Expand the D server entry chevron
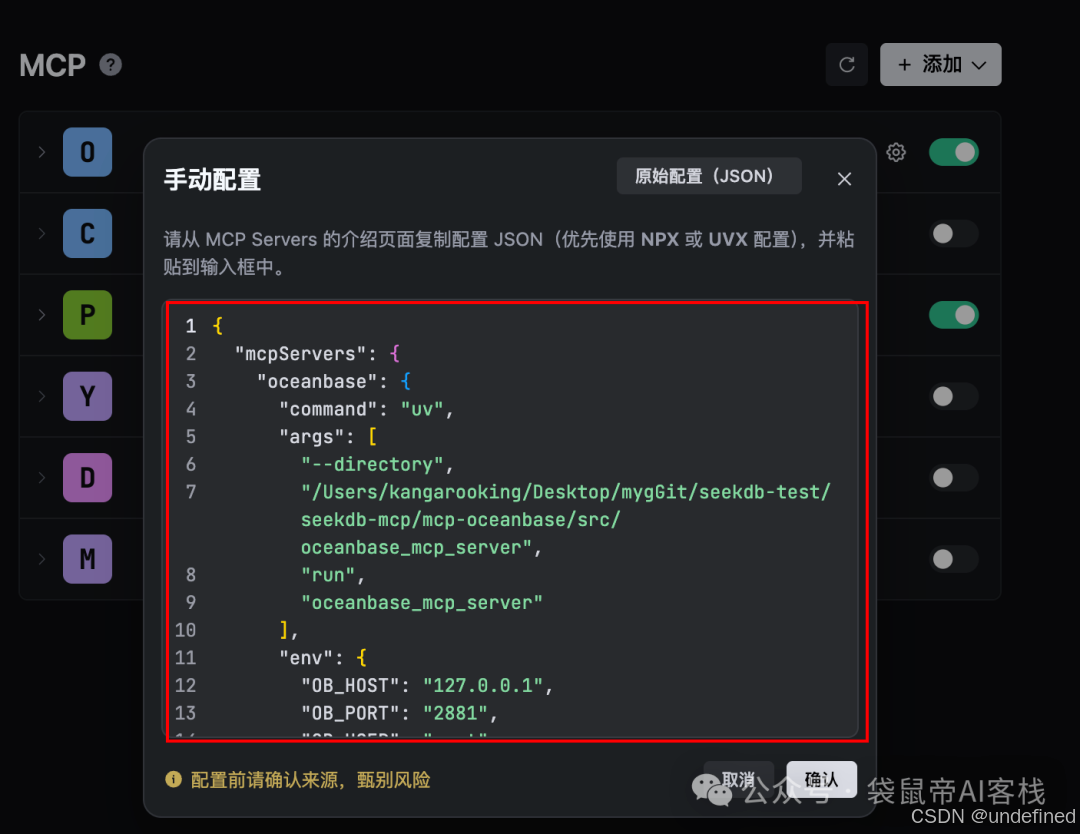Screen dimensions: 1080x834 tap(40, 477)
